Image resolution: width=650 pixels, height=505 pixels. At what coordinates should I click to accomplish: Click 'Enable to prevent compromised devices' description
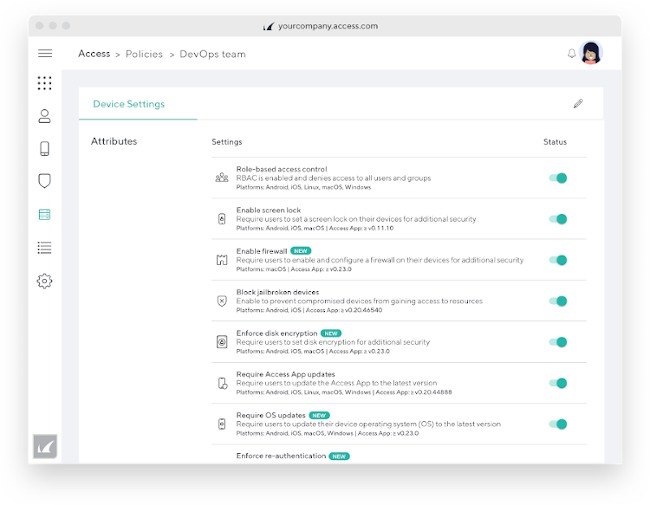(359, 301)
